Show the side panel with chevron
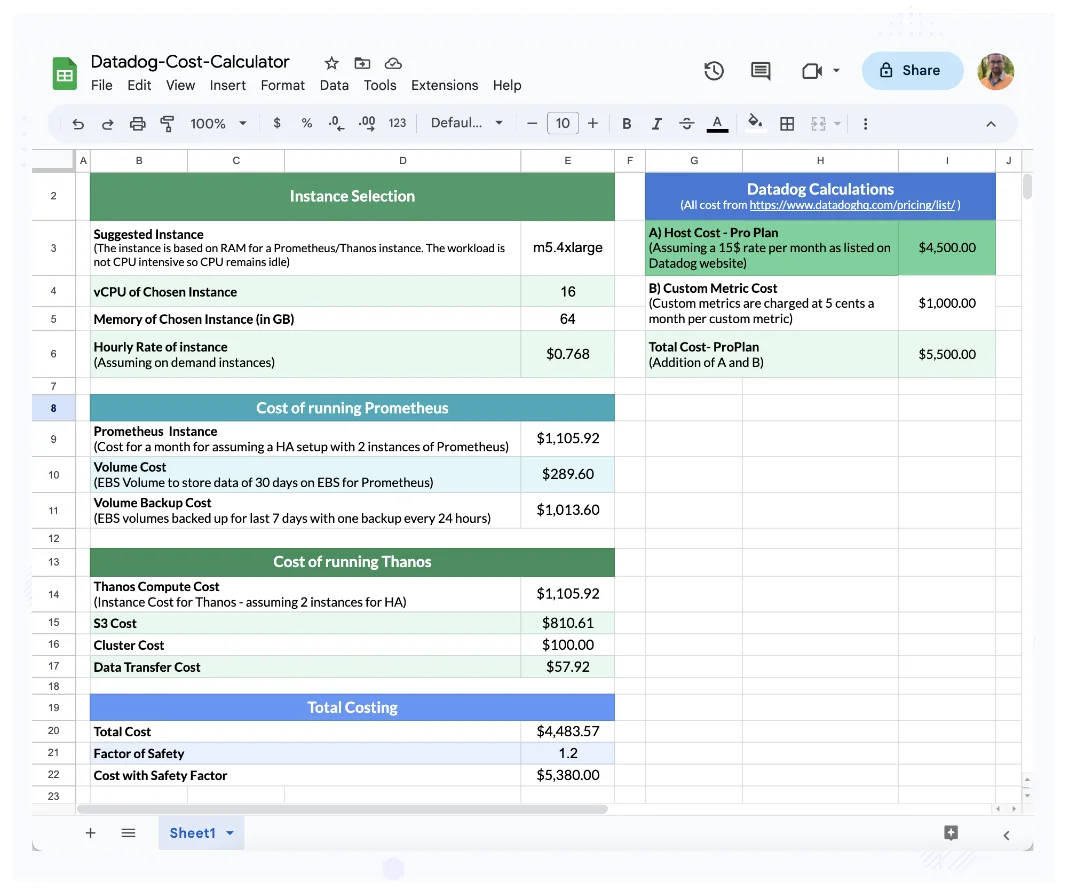 1007,835
